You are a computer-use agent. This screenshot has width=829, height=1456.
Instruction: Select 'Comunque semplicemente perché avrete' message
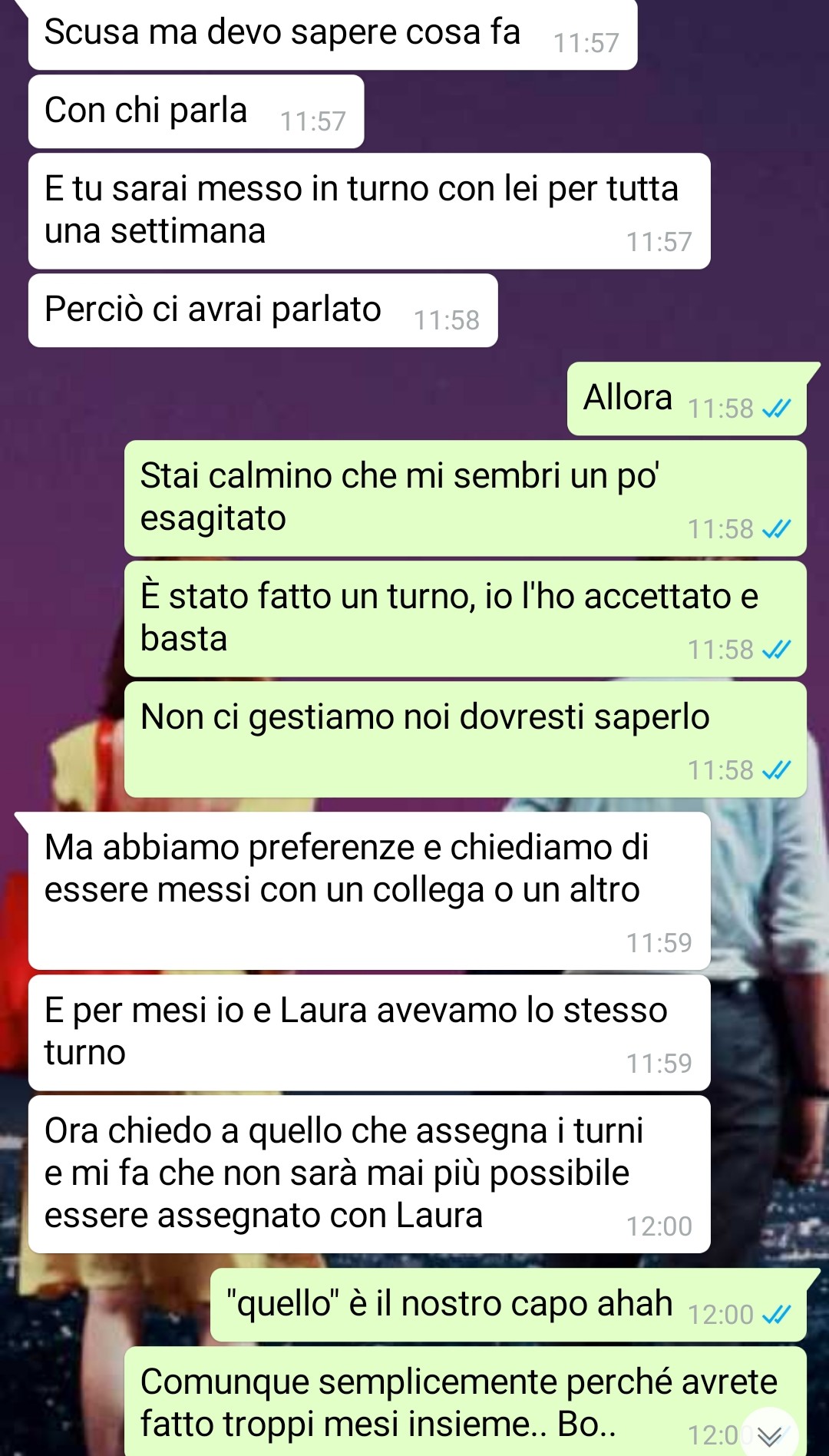(465, 1402)
